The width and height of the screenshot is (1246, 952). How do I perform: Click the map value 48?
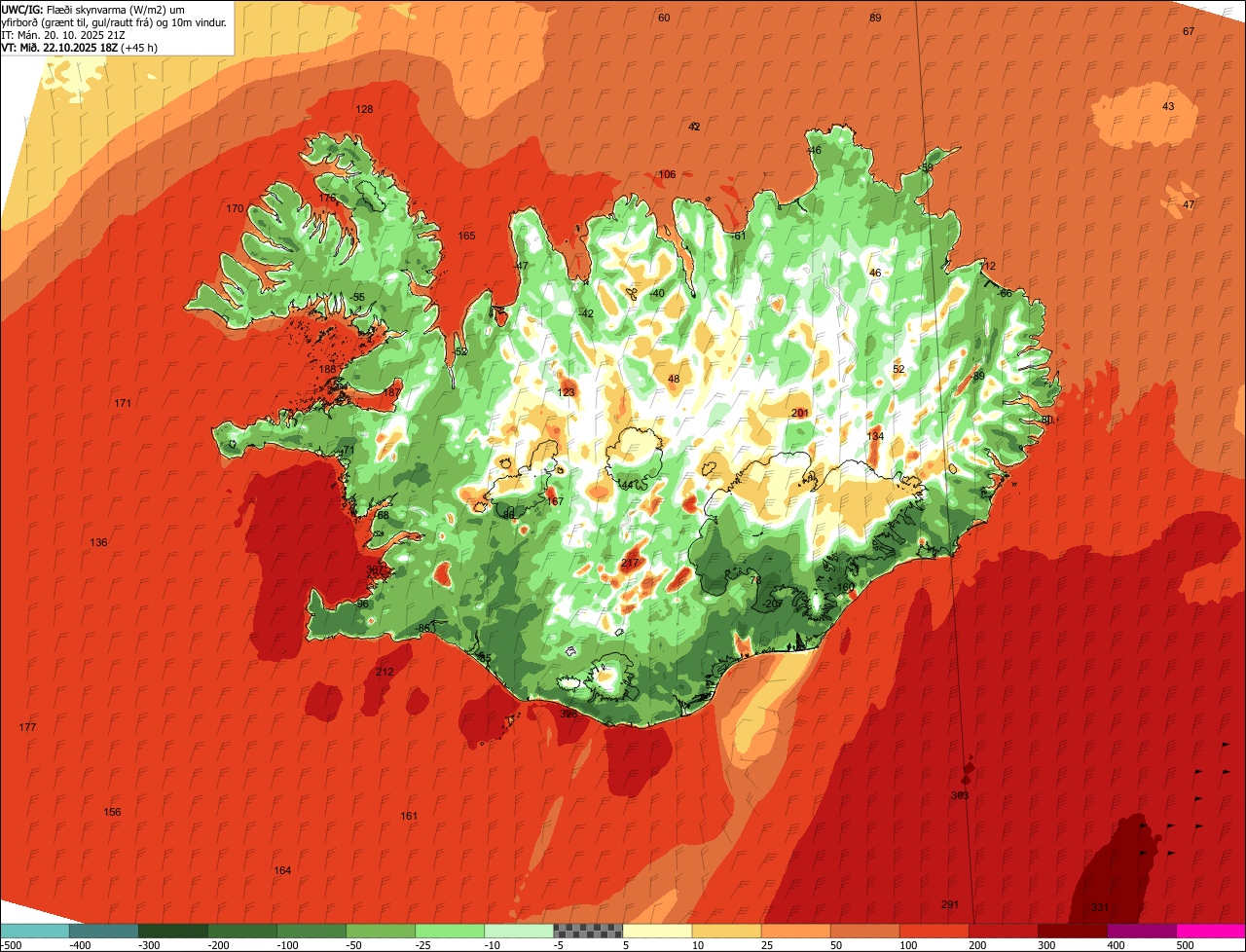[674, 379]
